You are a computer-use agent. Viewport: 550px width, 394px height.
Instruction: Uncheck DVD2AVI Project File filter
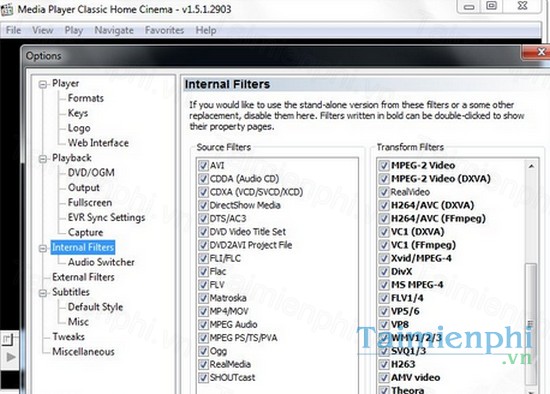click(203, 245)
